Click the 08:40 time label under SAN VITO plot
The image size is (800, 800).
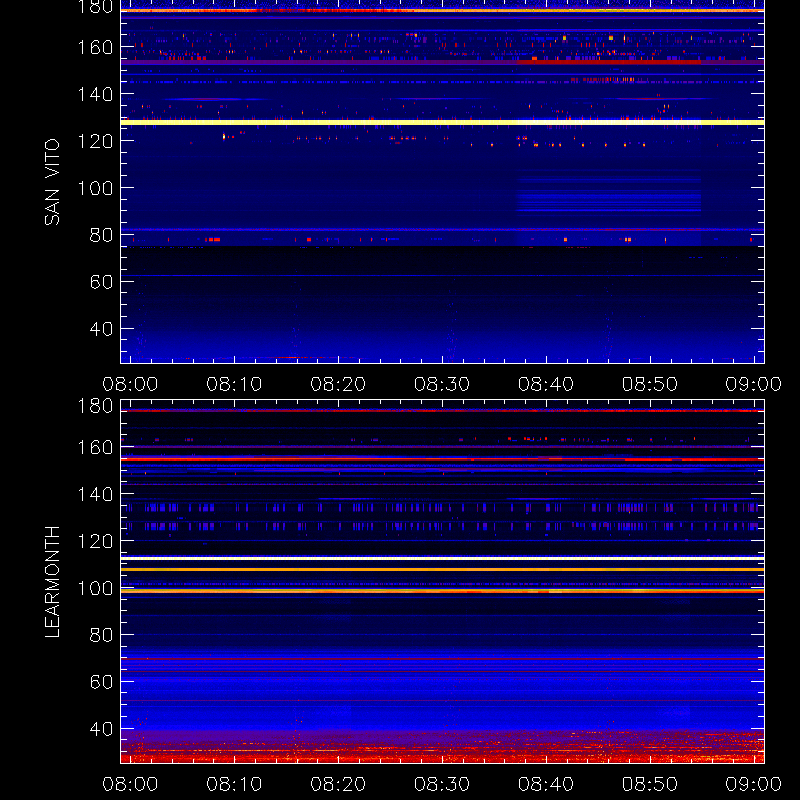(x=546, y=384)
